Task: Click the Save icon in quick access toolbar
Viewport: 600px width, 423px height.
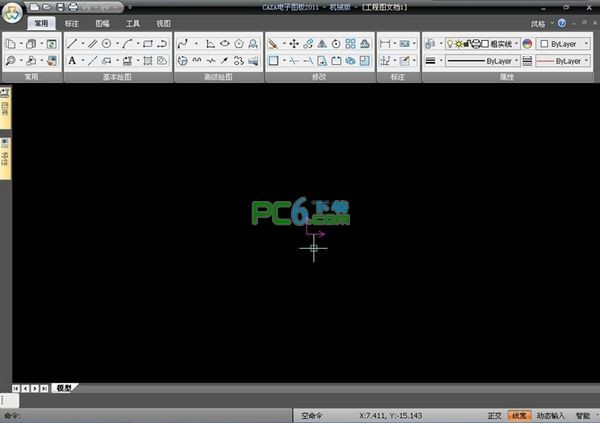Action: point(59,7)
